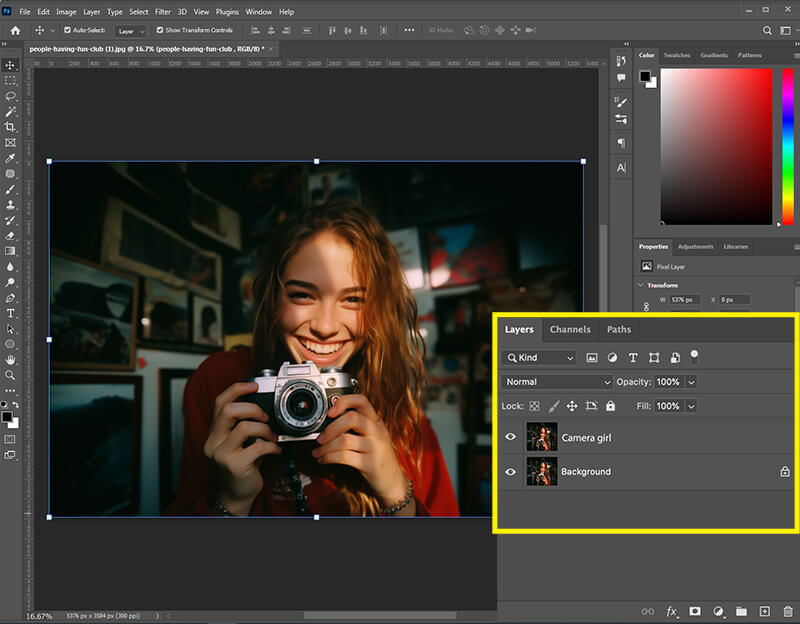Close the people-having-fun-club document tab
This screenshot has height=624, width=800.
coord(271,49)
